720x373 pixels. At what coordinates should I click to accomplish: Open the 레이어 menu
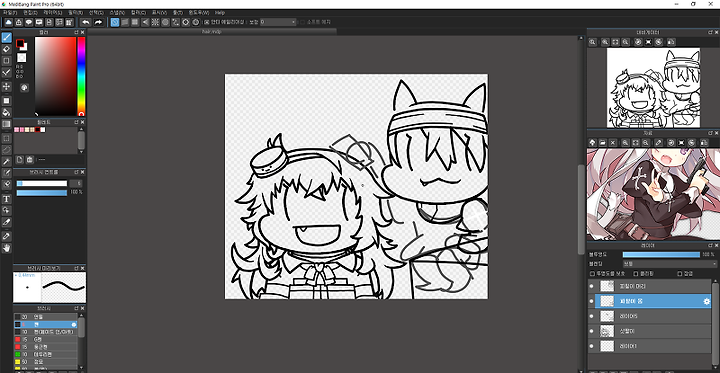[x=52, y=12]
